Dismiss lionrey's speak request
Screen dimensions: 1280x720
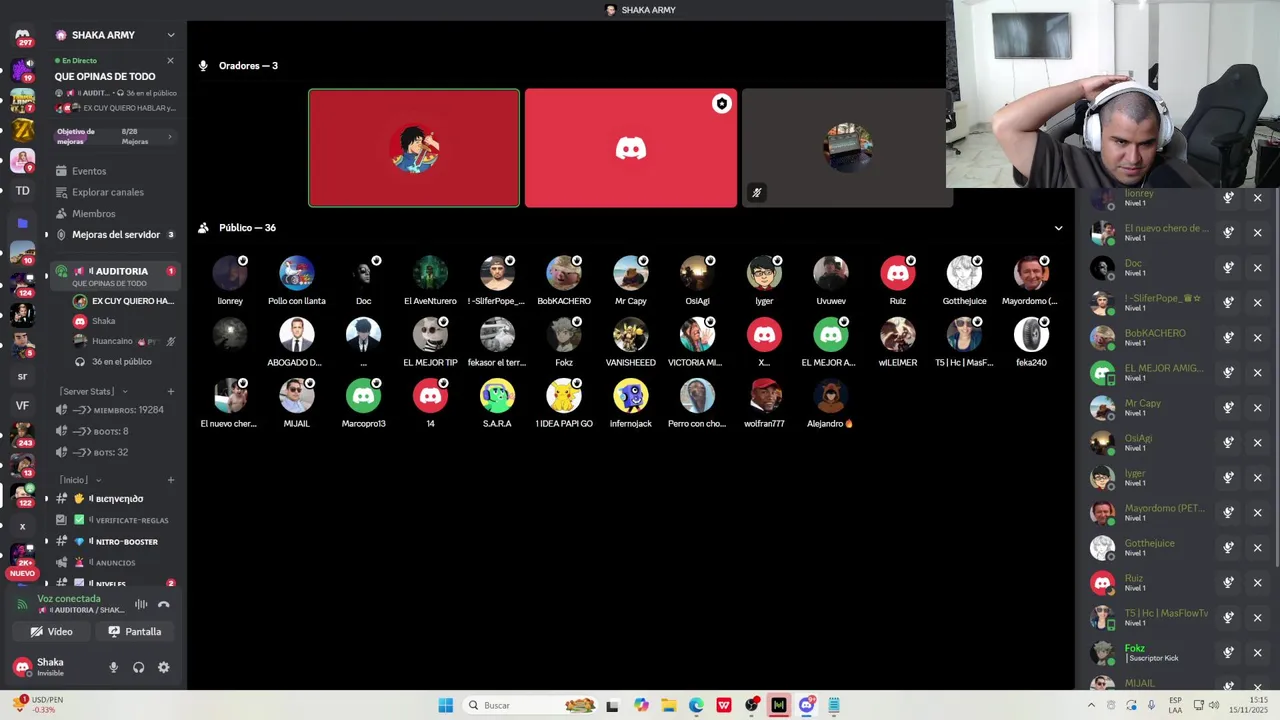(1258, 198)
